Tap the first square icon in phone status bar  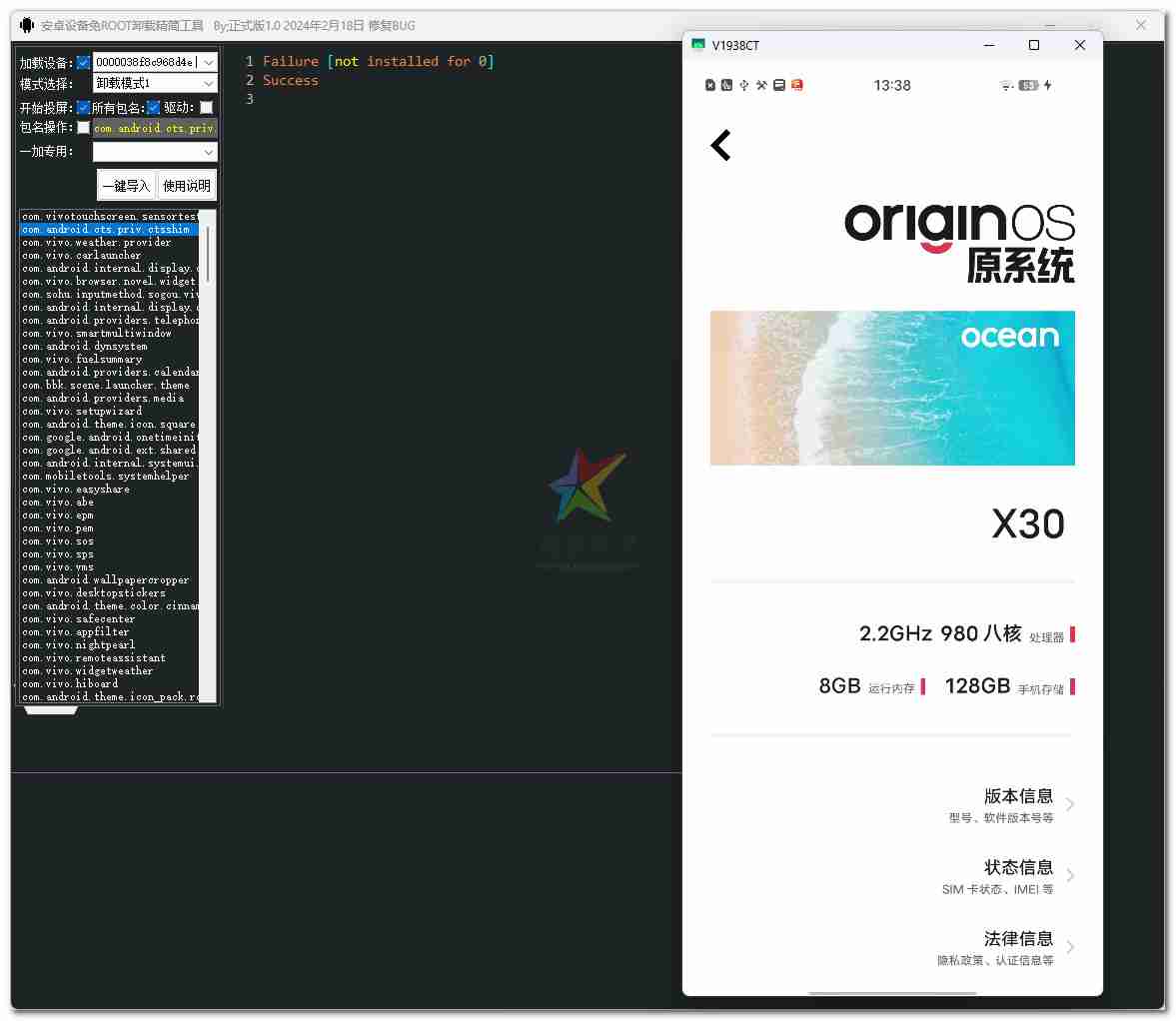tap(710, 86)
